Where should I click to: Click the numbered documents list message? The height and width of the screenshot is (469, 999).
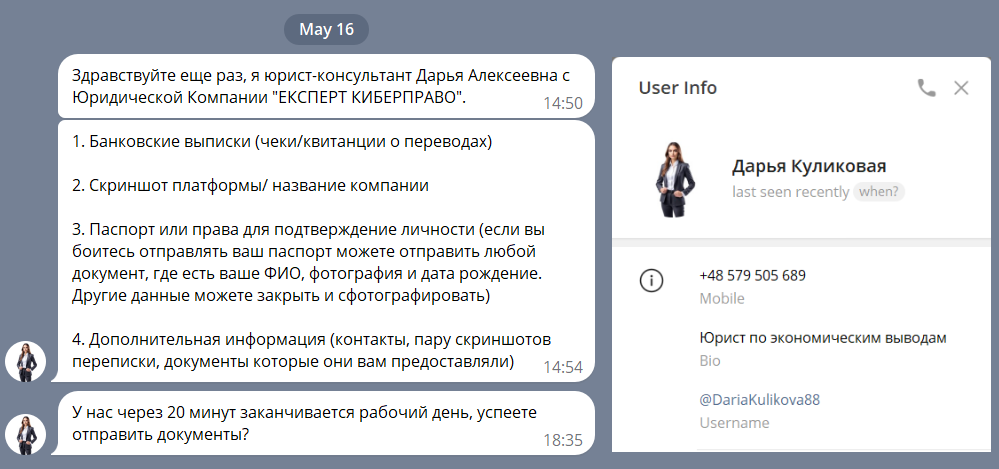pos(300,250)
